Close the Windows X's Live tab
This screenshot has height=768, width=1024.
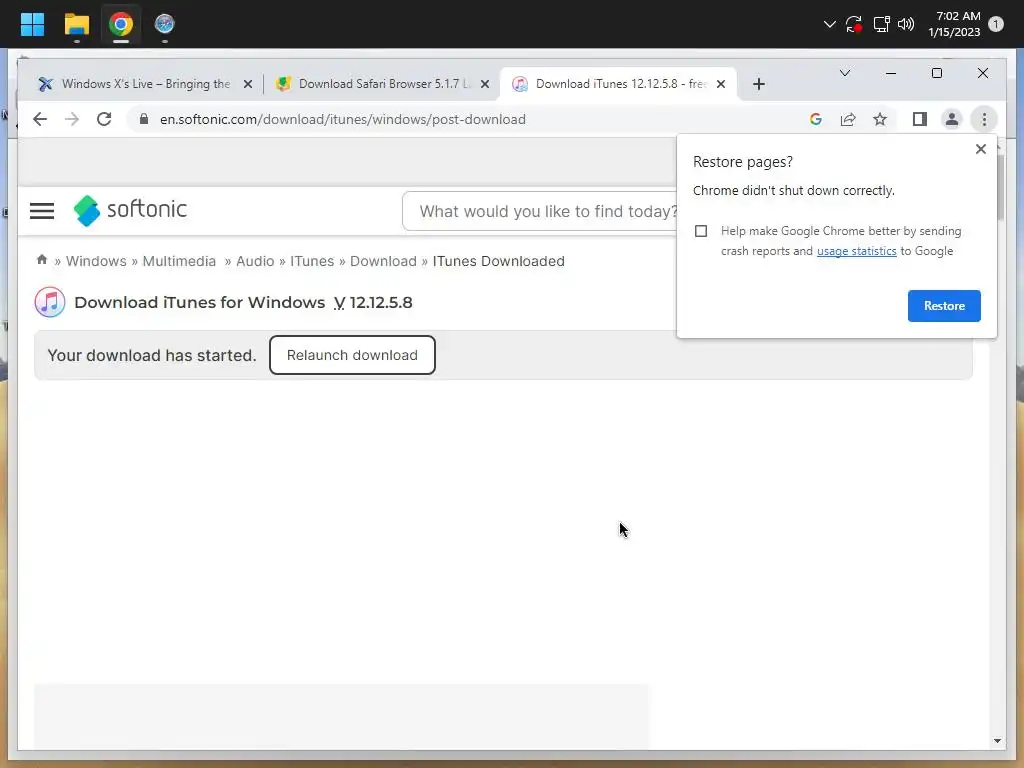click(248, 84)
